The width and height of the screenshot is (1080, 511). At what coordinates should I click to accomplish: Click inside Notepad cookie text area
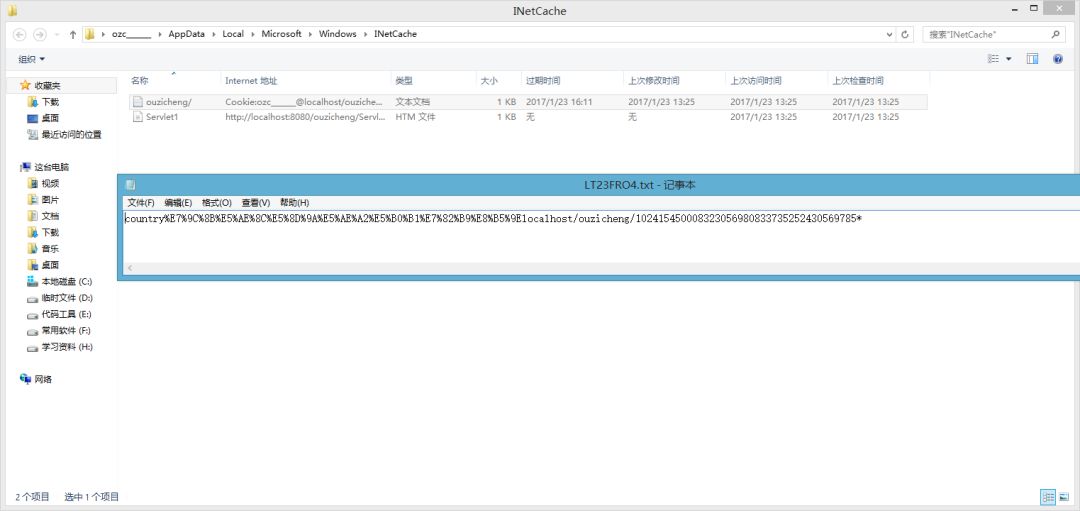602,236
